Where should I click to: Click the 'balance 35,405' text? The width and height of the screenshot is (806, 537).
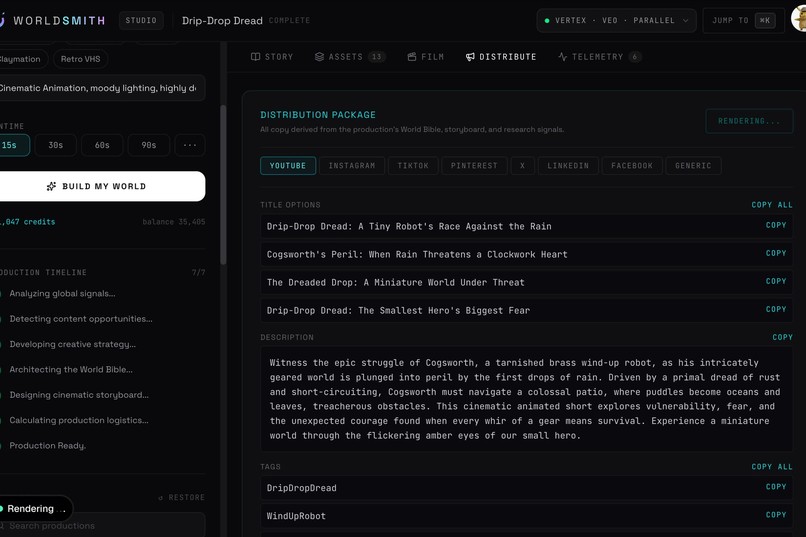(x=174, y=222)
